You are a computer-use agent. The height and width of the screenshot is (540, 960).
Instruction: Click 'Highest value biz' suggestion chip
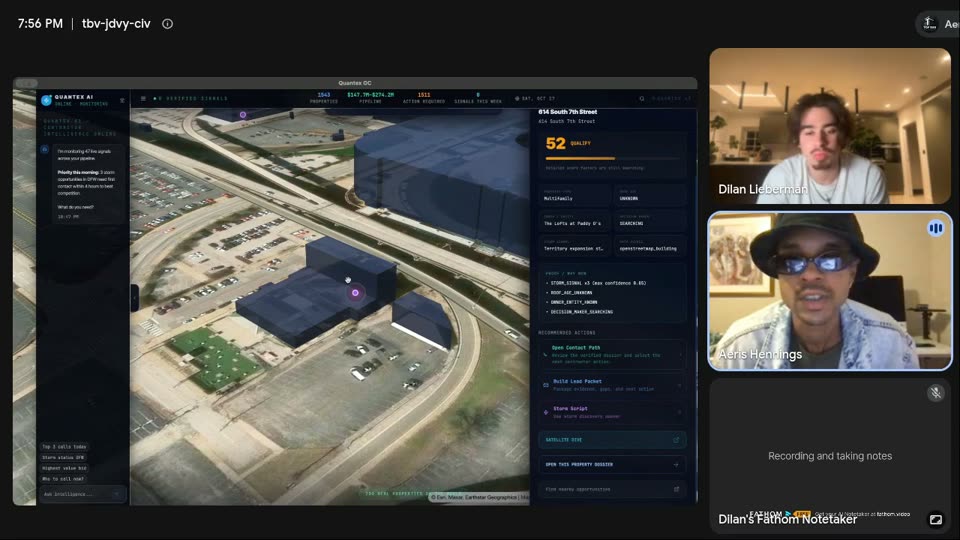pyautogui.click(x=64, y=468)
